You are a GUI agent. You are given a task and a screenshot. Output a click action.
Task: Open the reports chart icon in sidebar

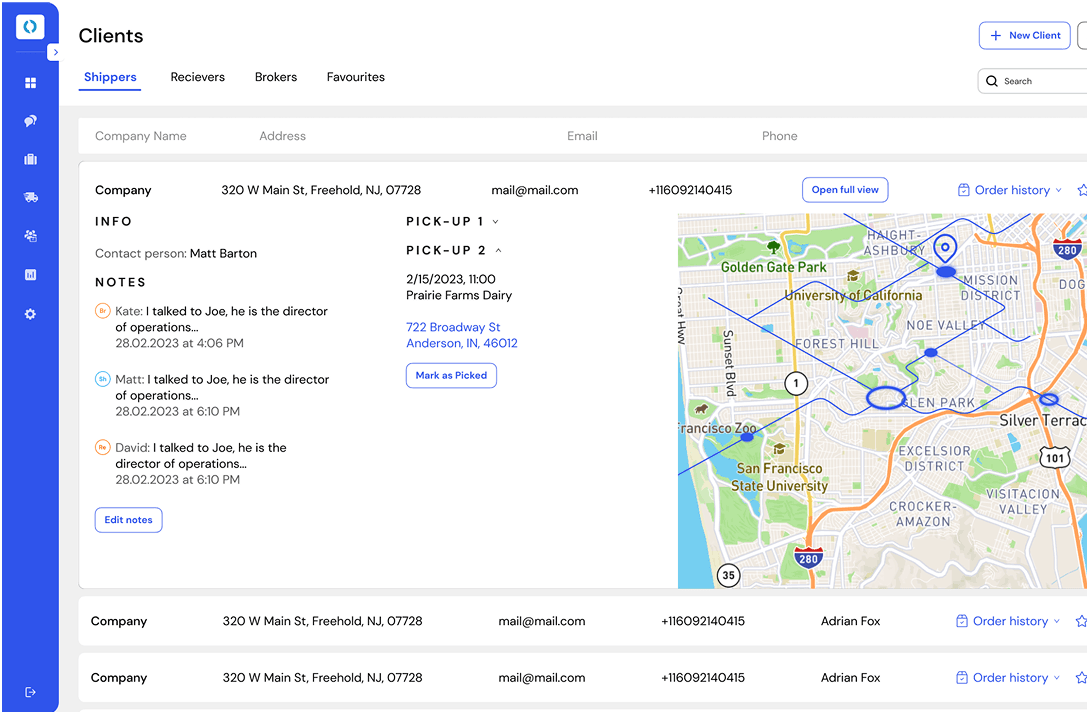point(30,275)
